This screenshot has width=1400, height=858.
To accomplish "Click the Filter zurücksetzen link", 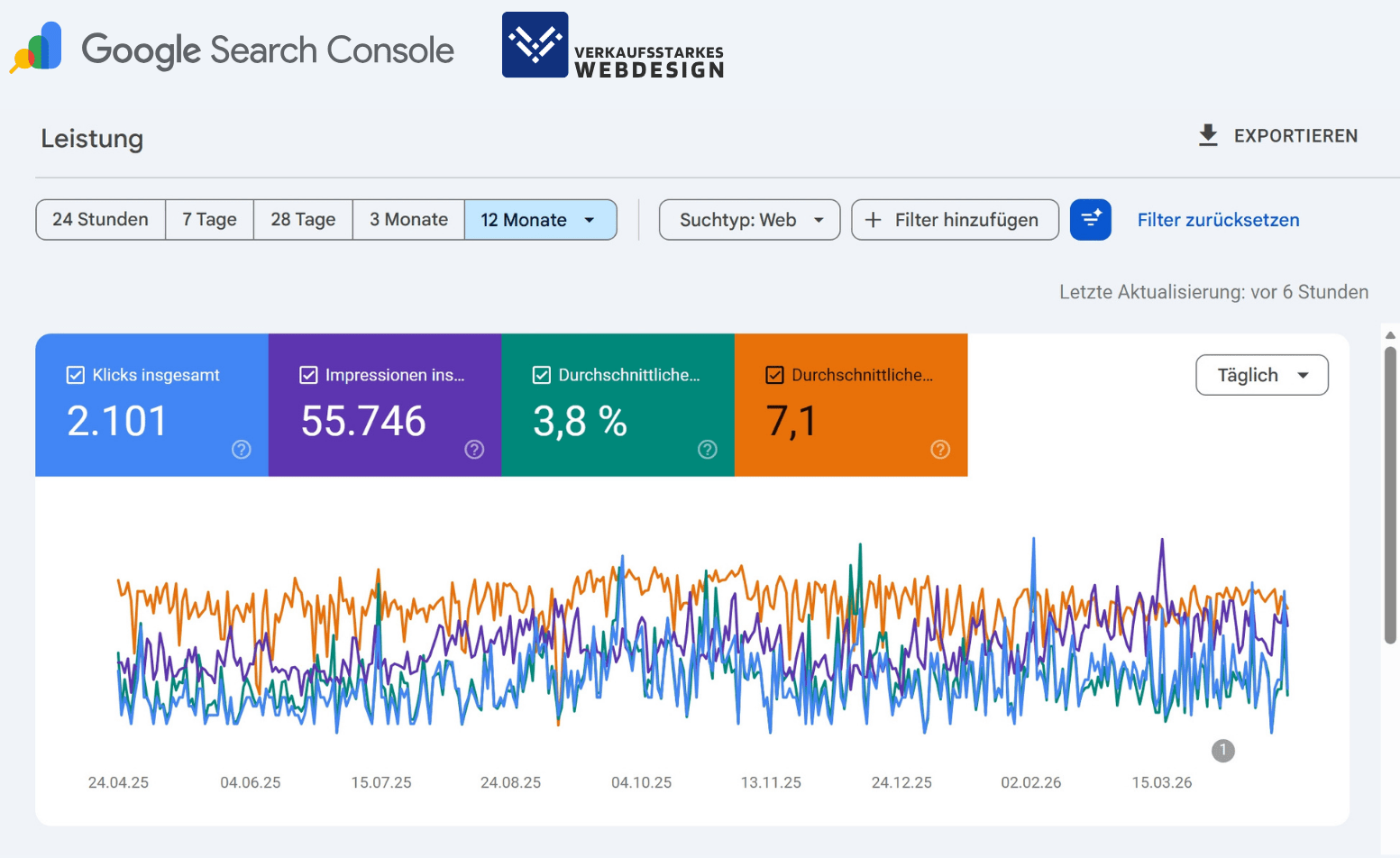I will (x=1218, y=219).
